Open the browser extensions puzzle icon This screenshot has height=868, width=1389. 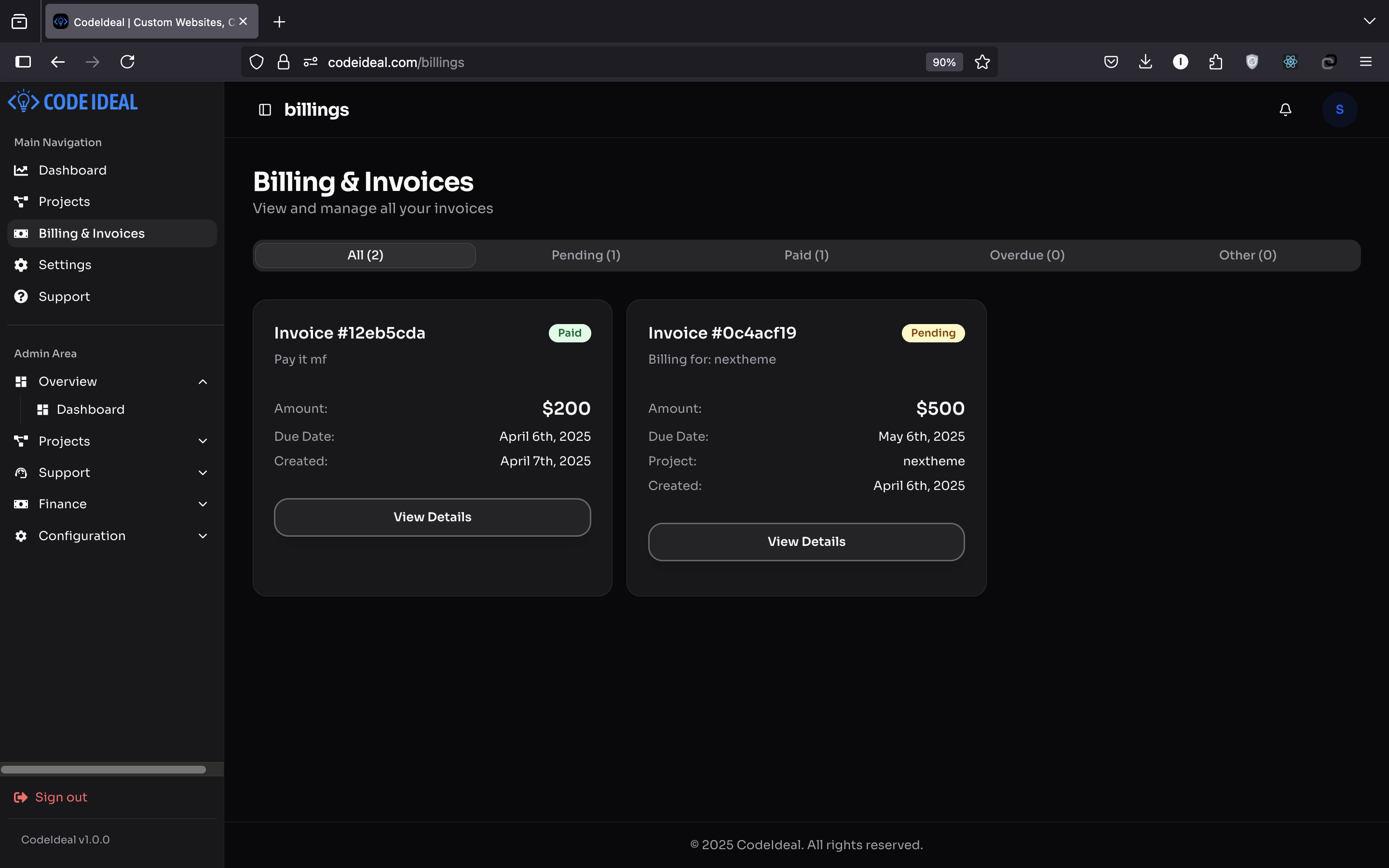coord(1215,62)
